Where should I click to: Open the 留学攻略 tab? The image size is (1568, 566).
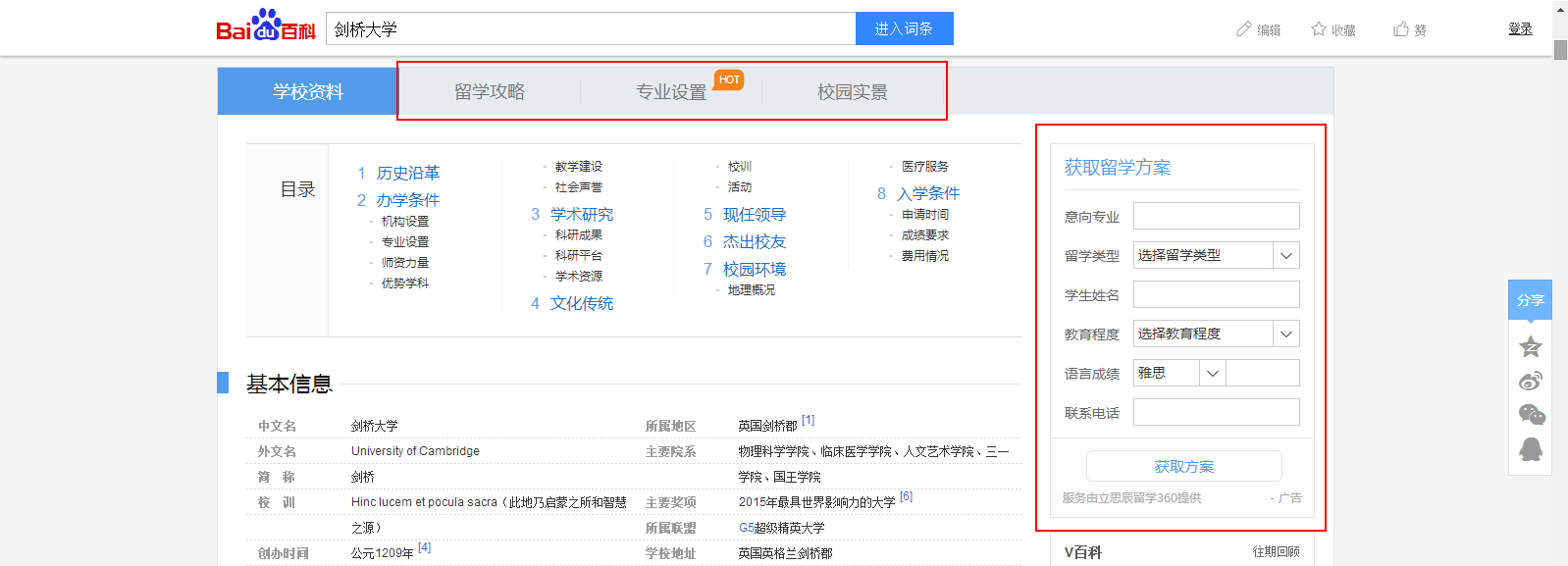pyautogui.click(x=490, y=91)
